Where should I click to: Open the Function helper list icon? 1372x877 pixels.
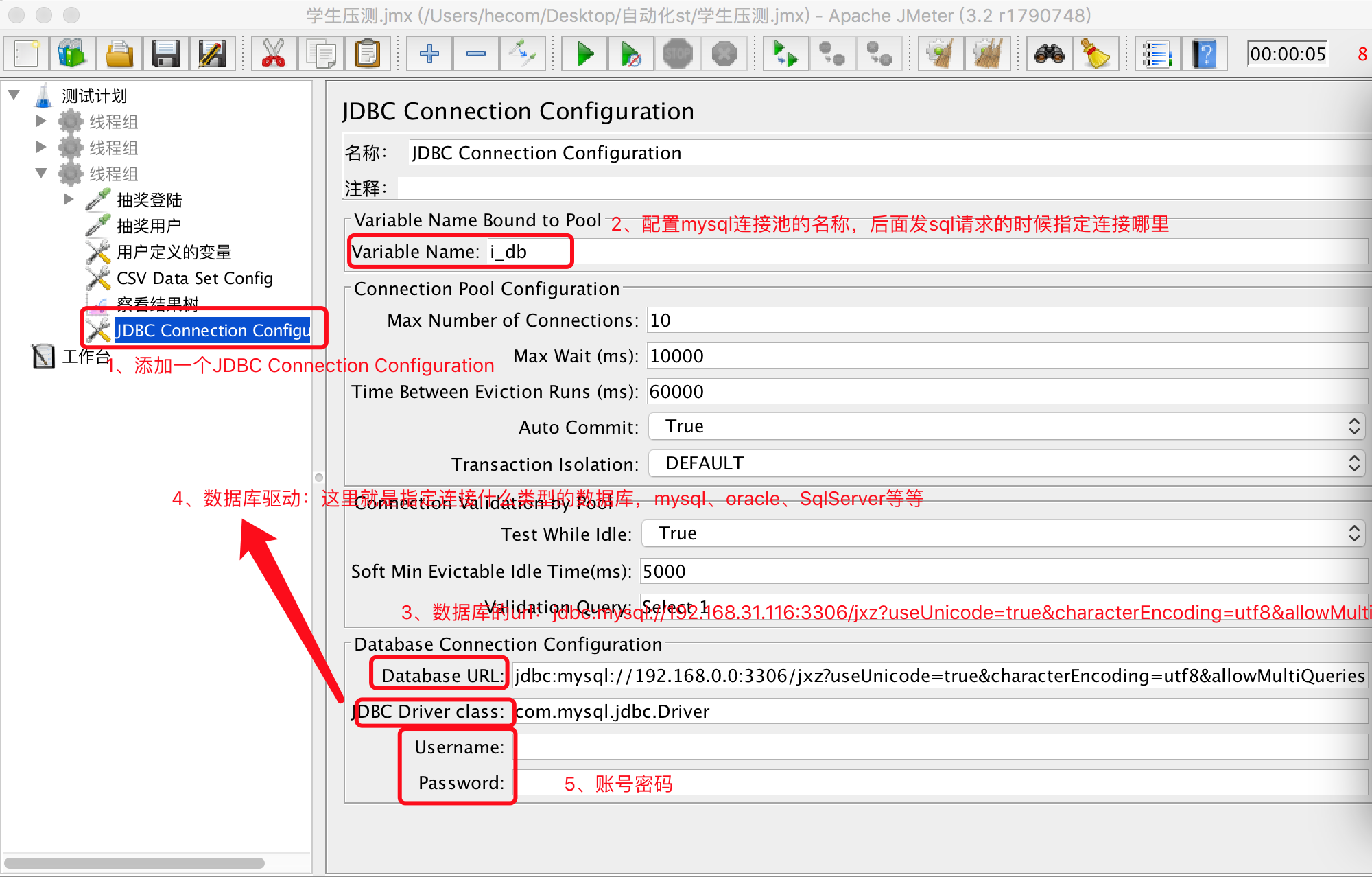tap(1158, 54)
